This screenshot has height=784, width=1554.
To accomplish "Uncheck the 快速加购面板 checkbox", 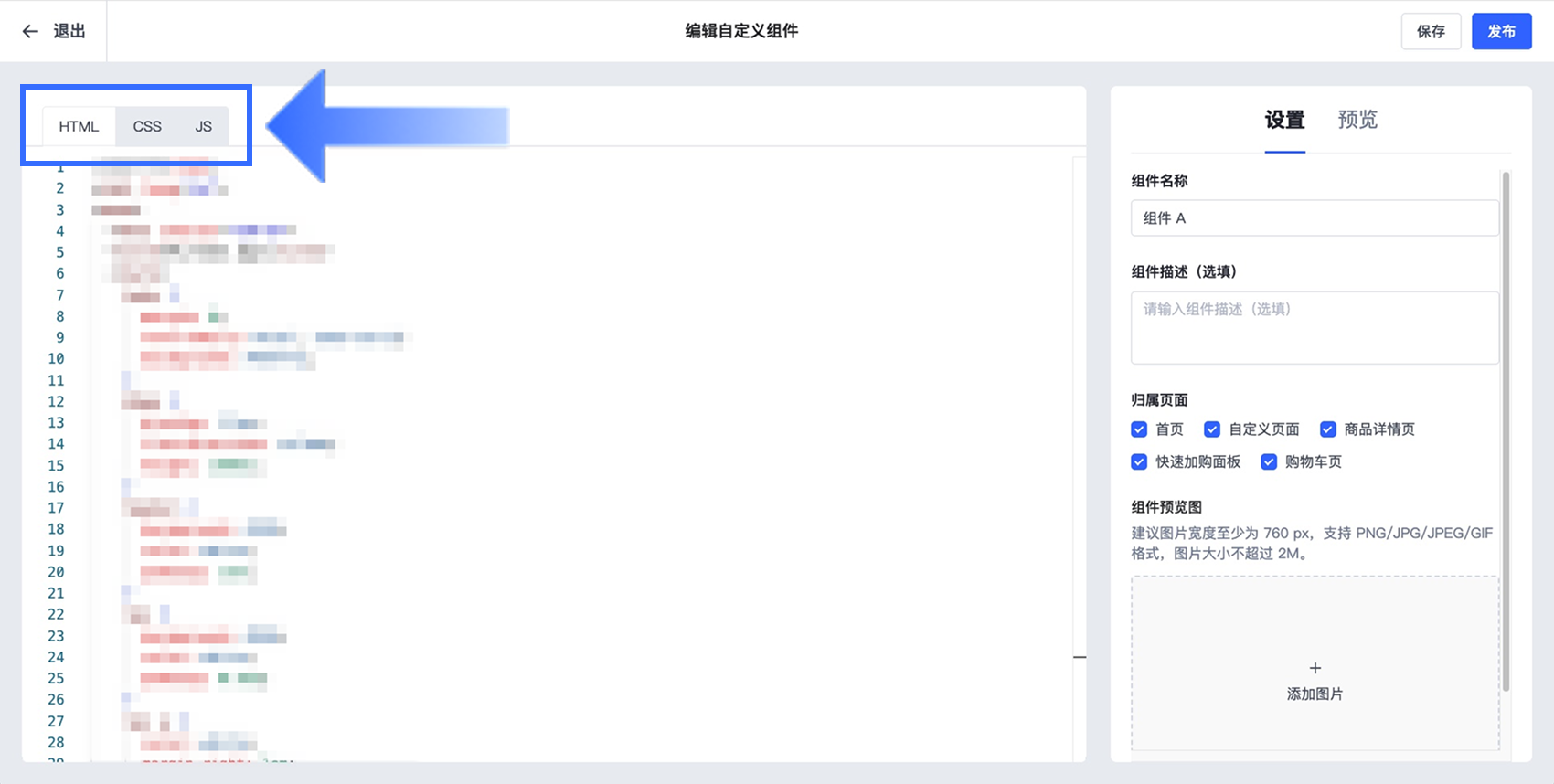I will [x=1139, y=462].
